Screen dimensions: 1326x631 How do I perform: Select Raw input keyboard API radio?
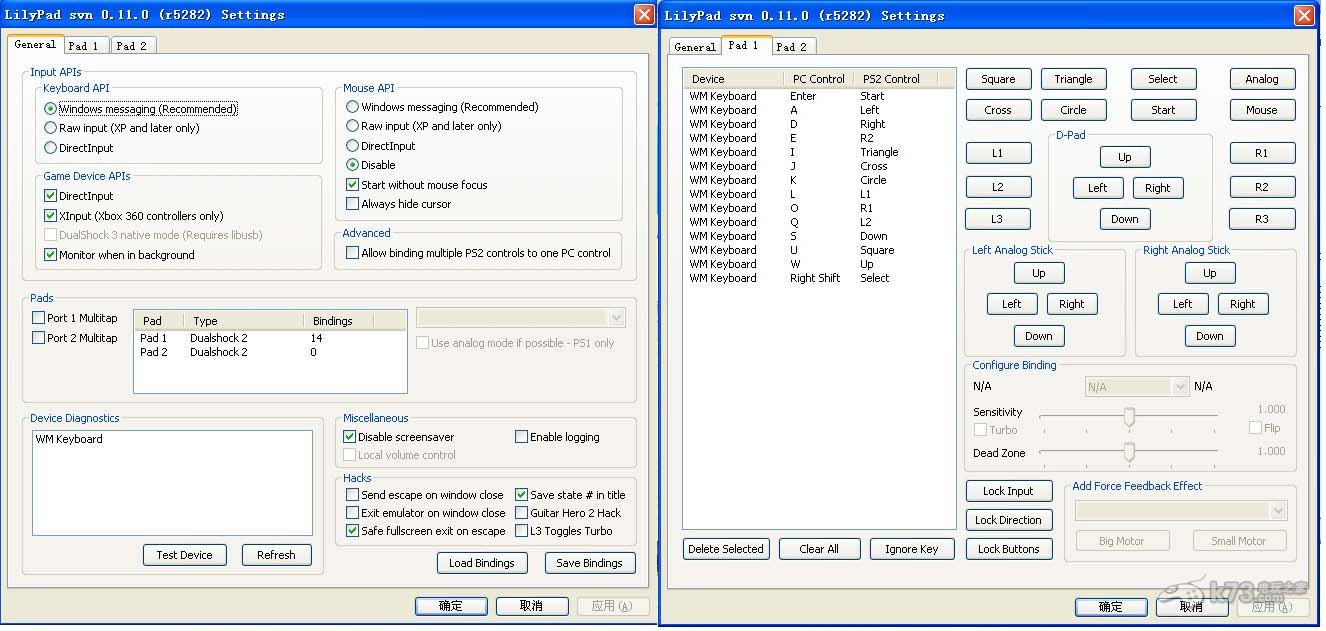point(51,128)
